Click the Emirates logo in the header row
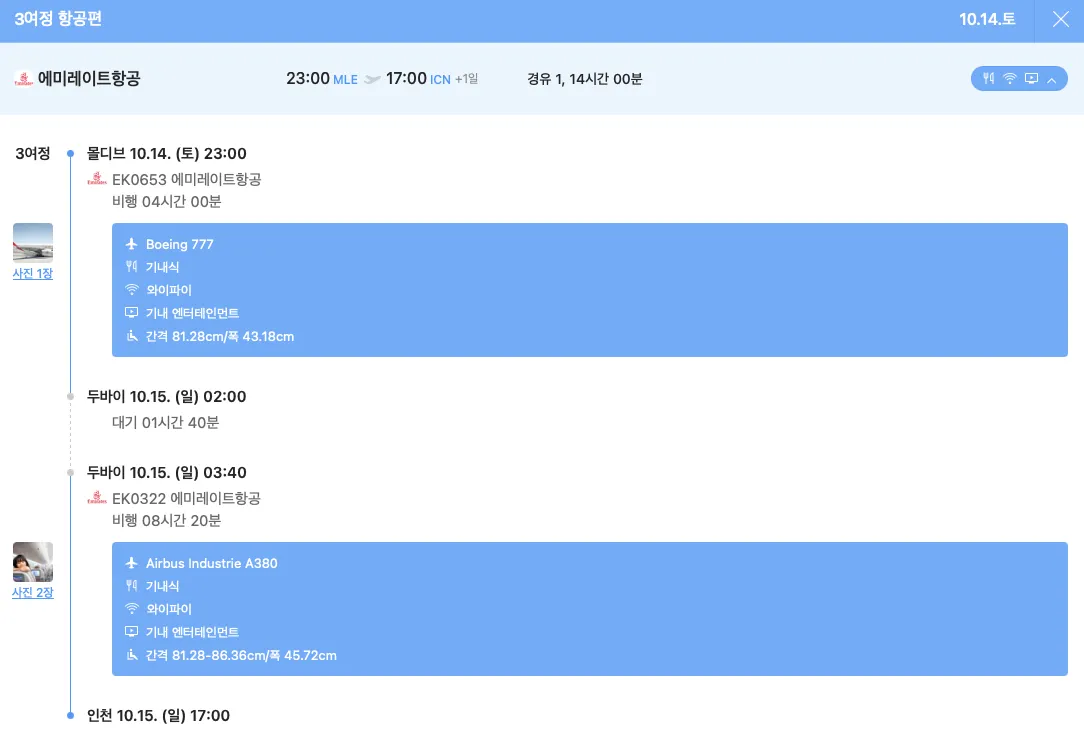 [x=24, y=79]
